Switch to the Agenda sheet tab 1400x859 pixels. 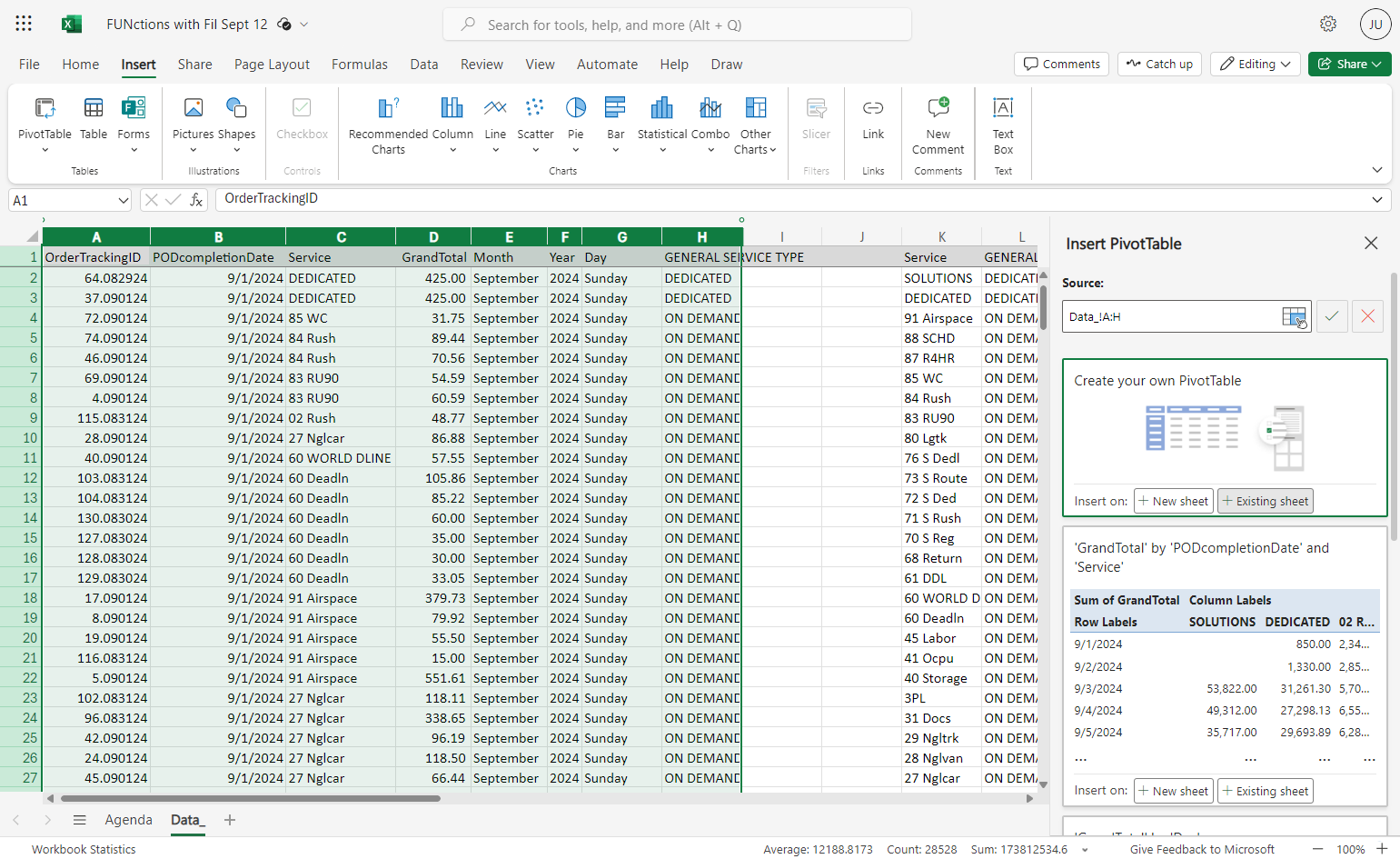(128, 820)
